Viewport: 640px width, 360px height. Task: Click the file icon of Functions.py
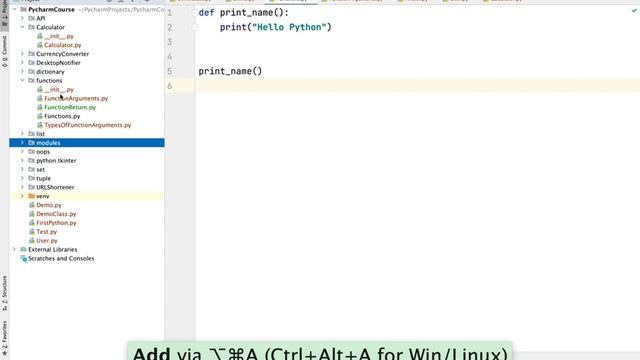point(40,116)
